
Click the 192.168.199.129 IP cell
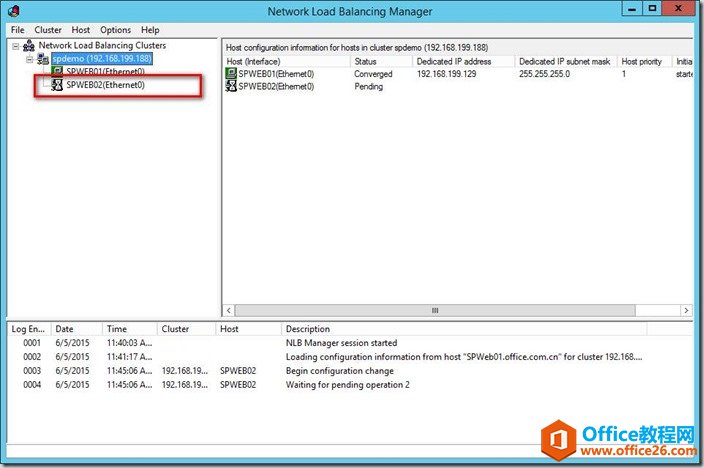446,74
